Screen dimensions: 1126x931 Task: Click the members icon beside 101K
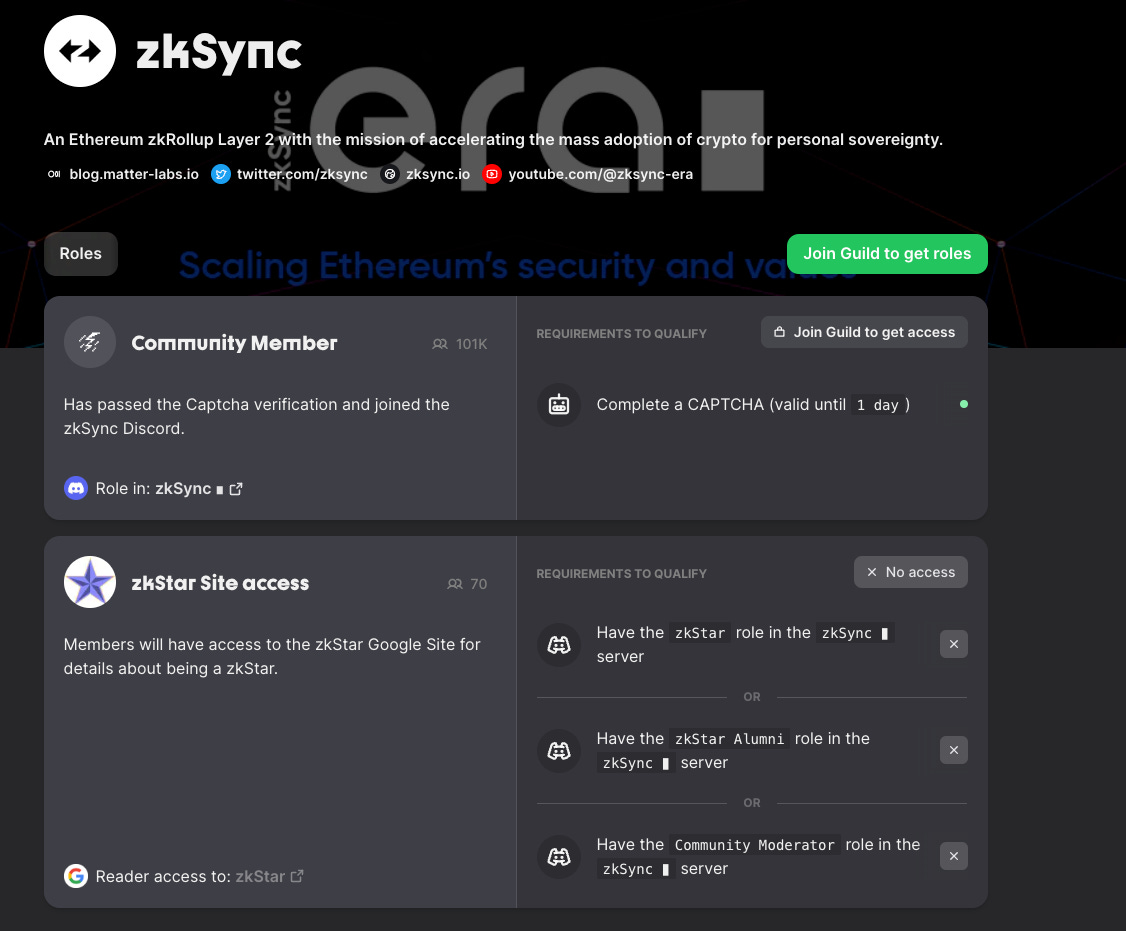[x=439, y=344]
